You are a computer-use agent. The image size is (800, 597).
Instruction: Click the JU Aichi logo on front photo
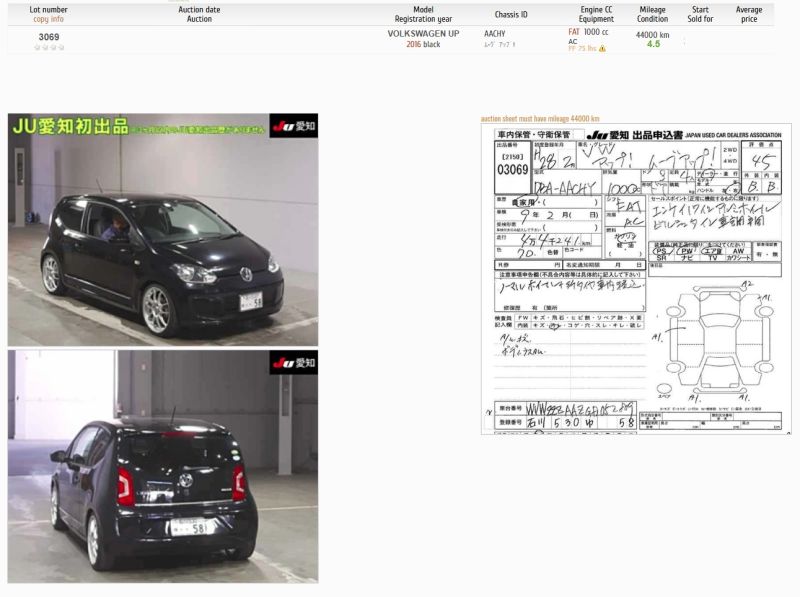pos(293,126)
